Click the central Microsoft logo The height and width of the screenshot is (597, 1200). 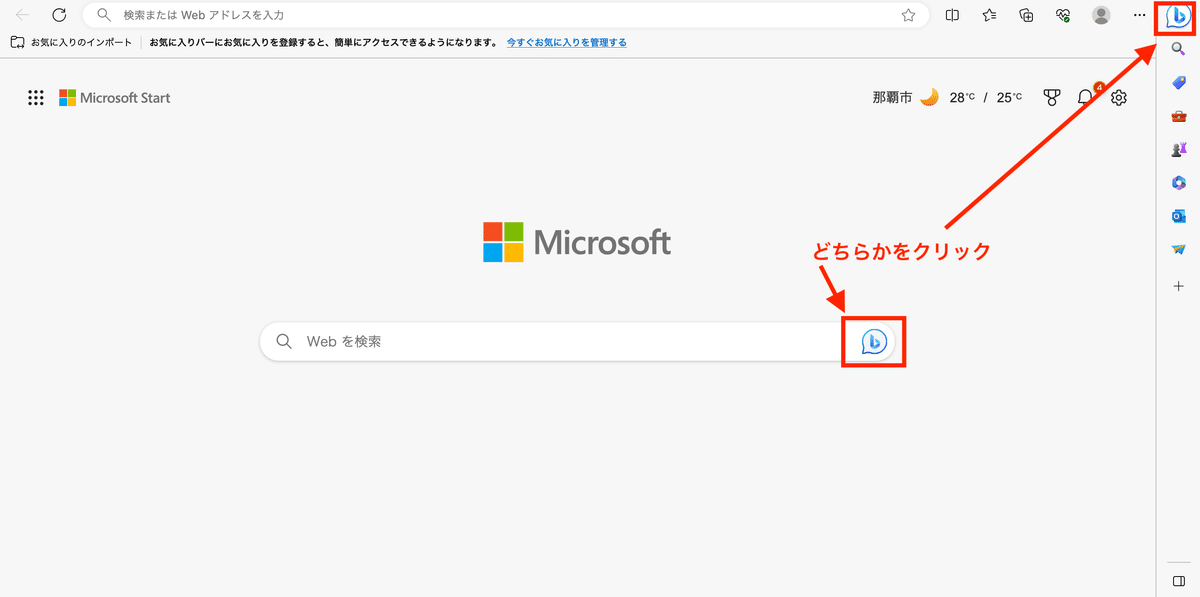577,242
